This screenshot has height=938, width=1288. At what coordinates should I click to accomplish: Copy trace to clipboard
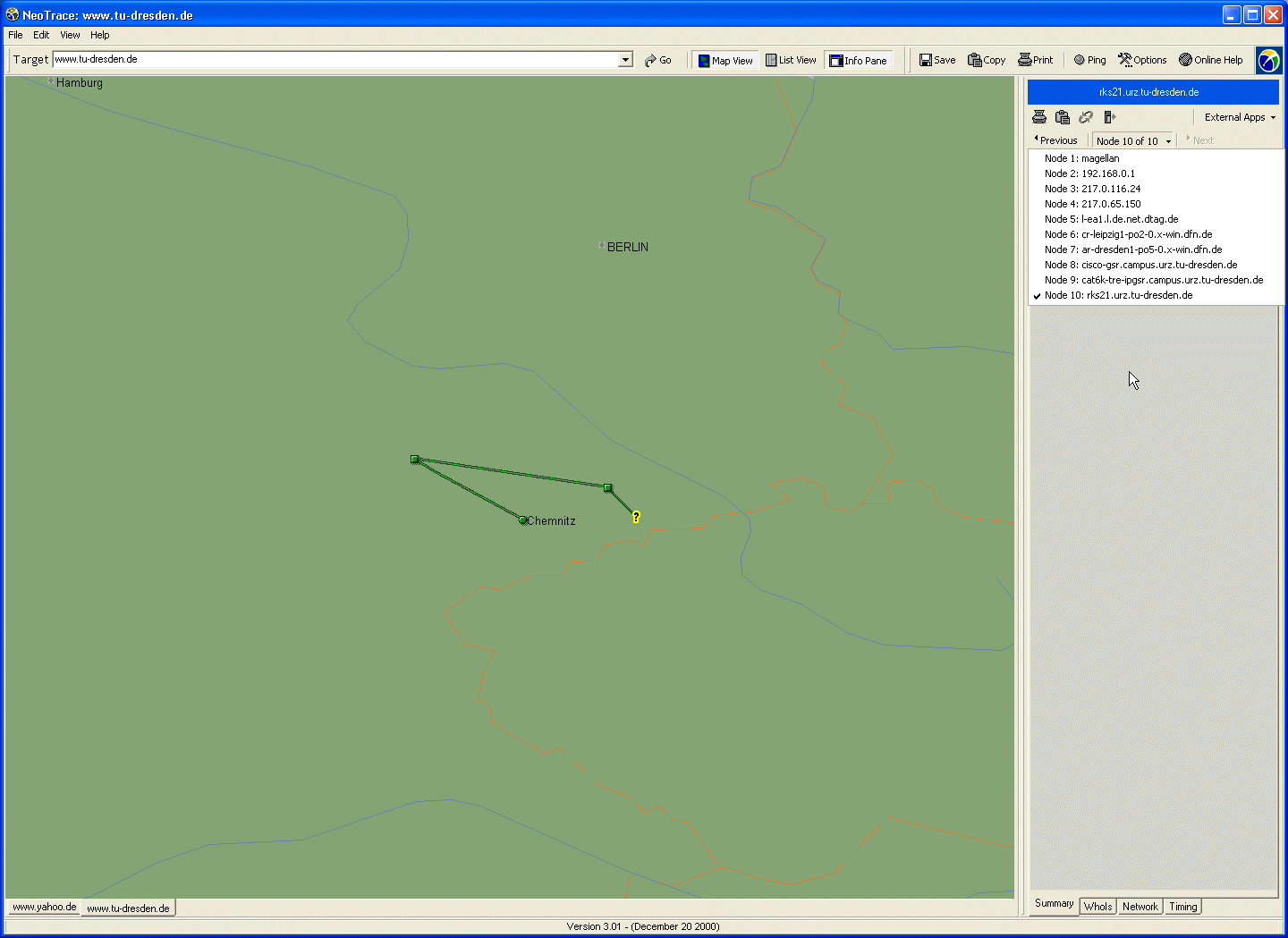987,60
